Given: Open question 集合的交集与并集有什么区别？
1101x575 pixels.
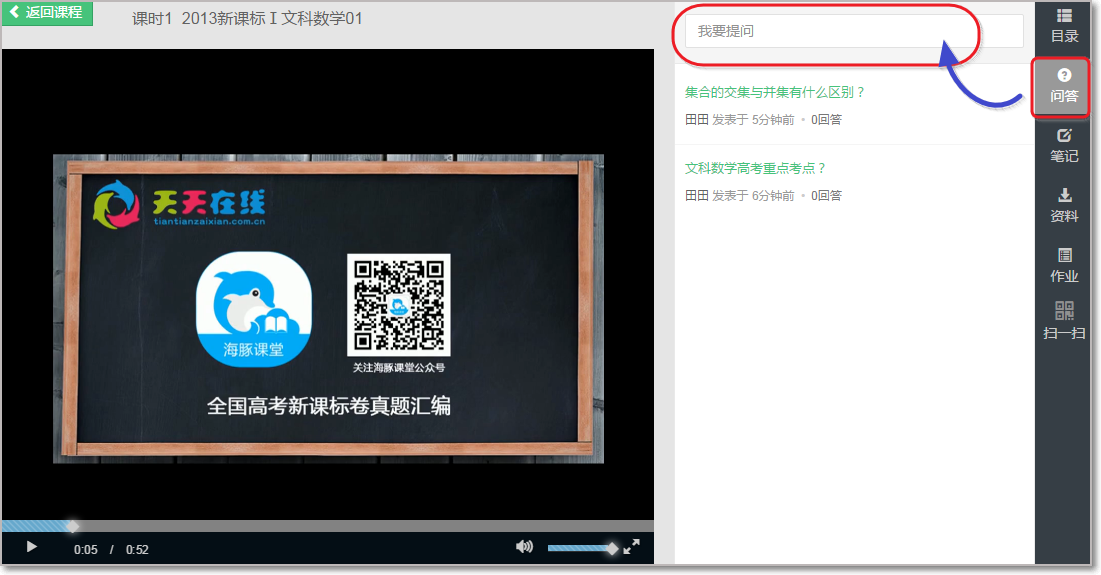Looking at the screenshot, I should tap(775, 92).
